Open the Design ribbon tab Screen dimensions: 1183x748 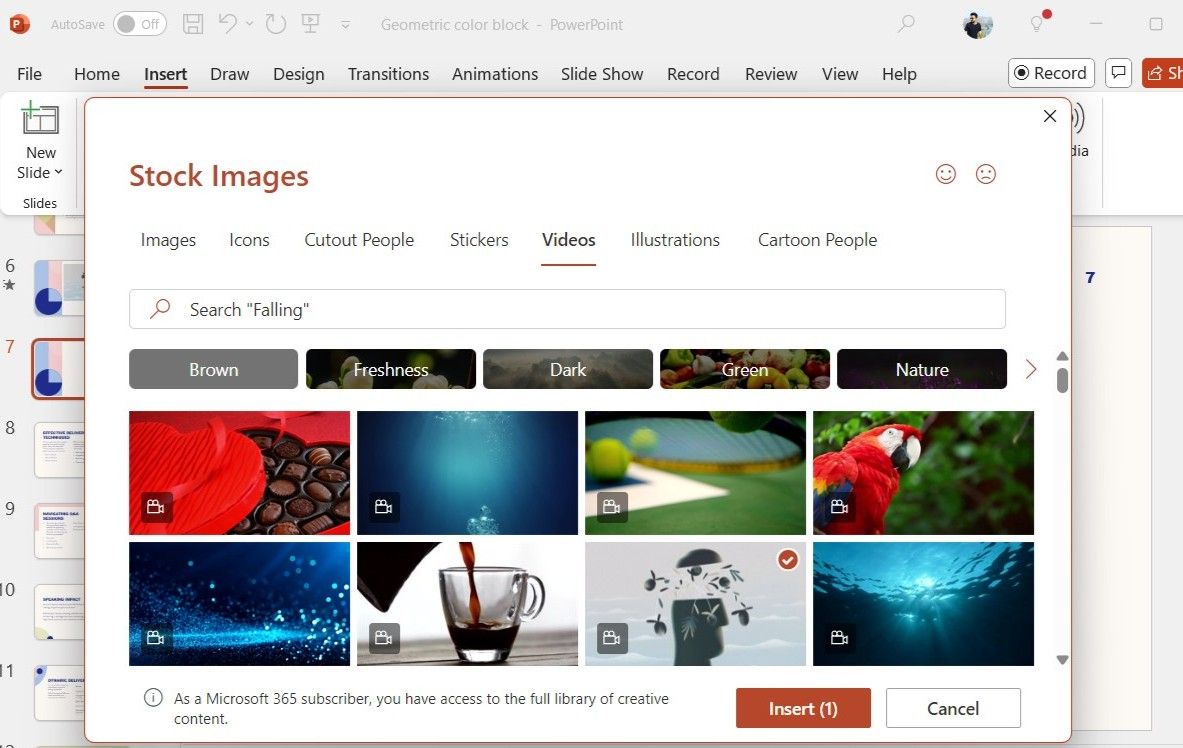tap(298, 73)
